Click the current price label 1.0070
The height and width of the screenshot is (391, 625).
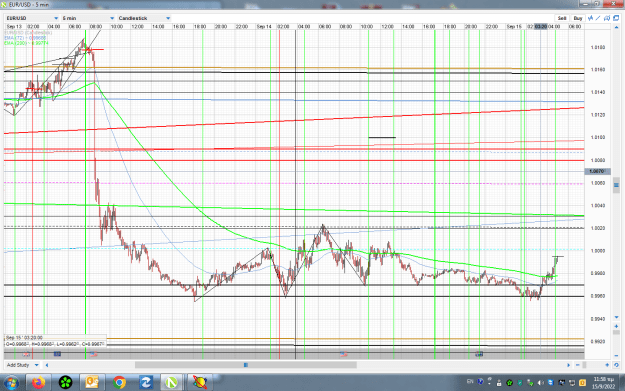[x=597, y=171]
